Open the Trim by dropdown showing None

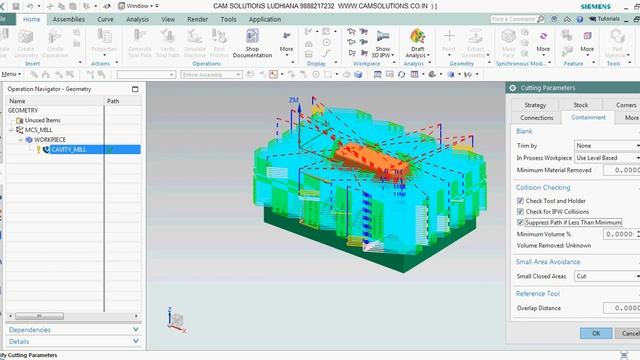tap(607, 146)
